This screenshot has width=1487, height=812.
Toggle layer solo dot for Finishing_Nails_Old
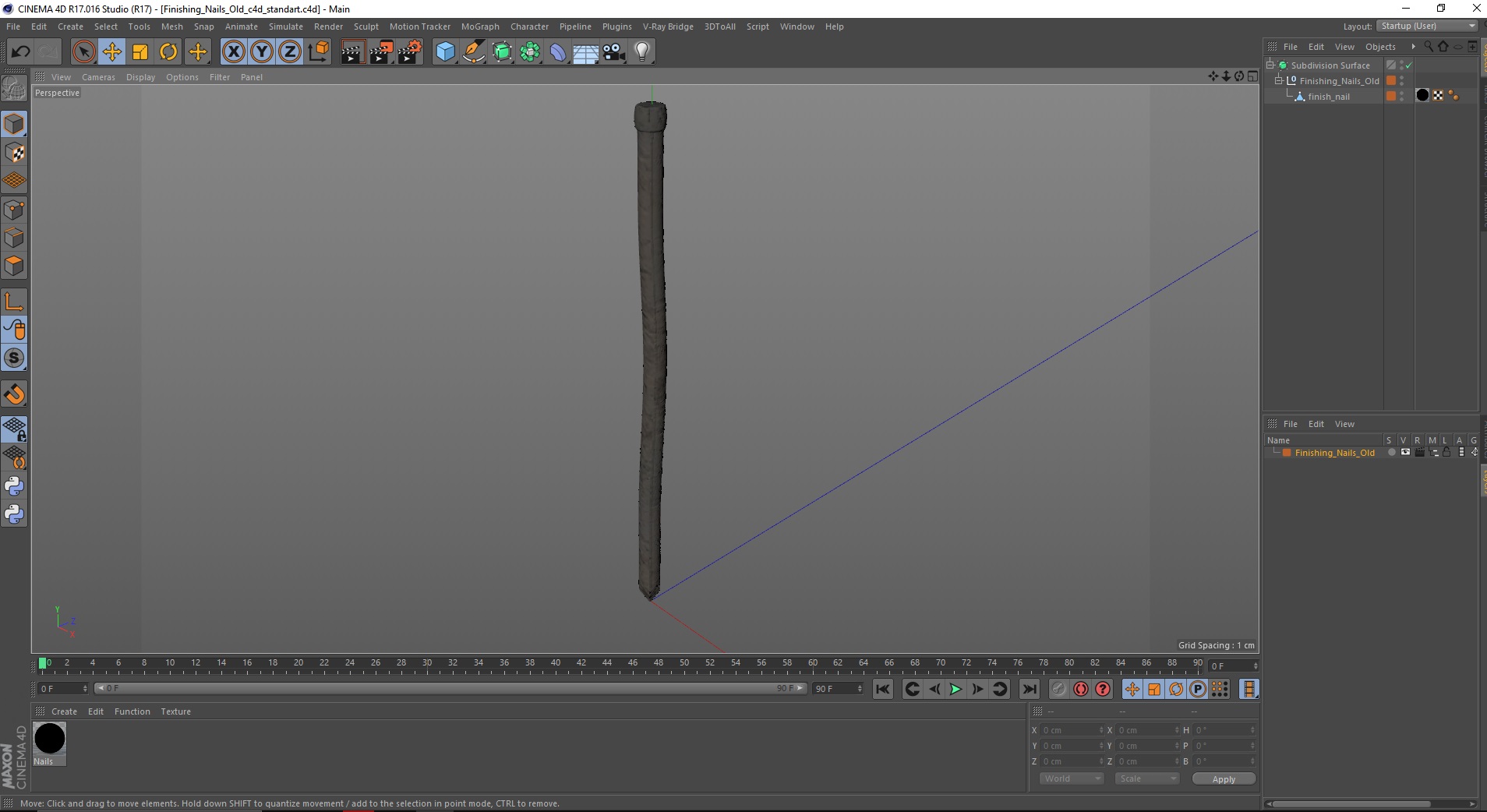(1391, 453)
